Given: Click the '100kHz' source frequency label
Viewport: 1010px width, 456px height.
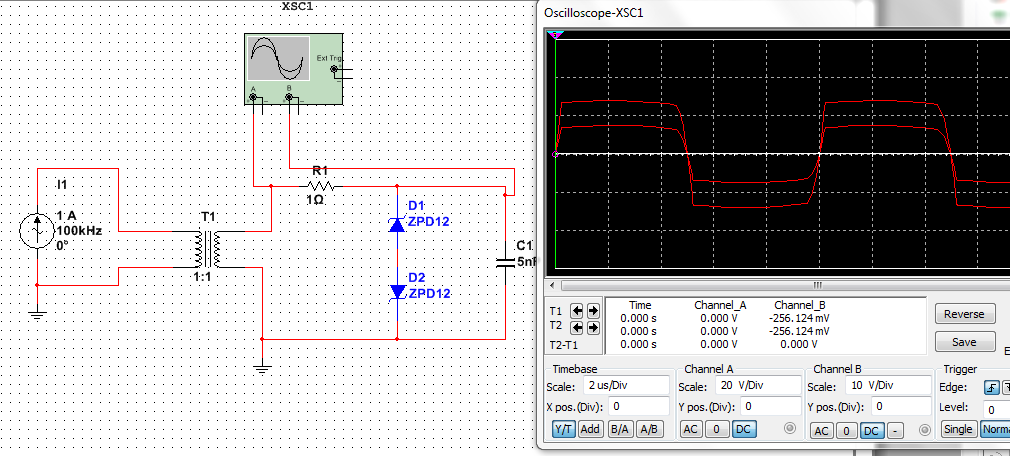Looking at the screenshot, I should point(80,231).
